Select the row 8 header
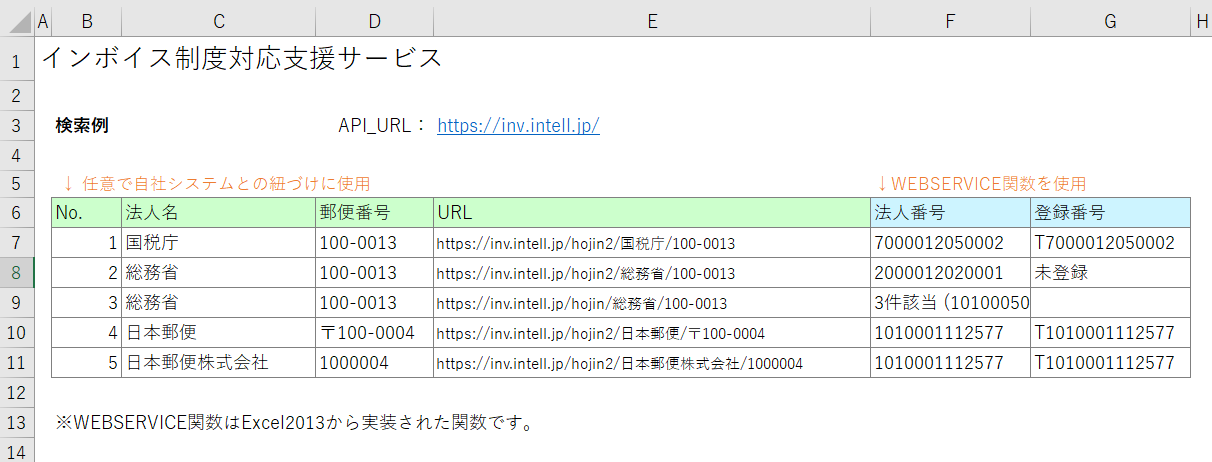This screenshot has width=1212, height=462. pyautogui.click(x=16, y=273)
